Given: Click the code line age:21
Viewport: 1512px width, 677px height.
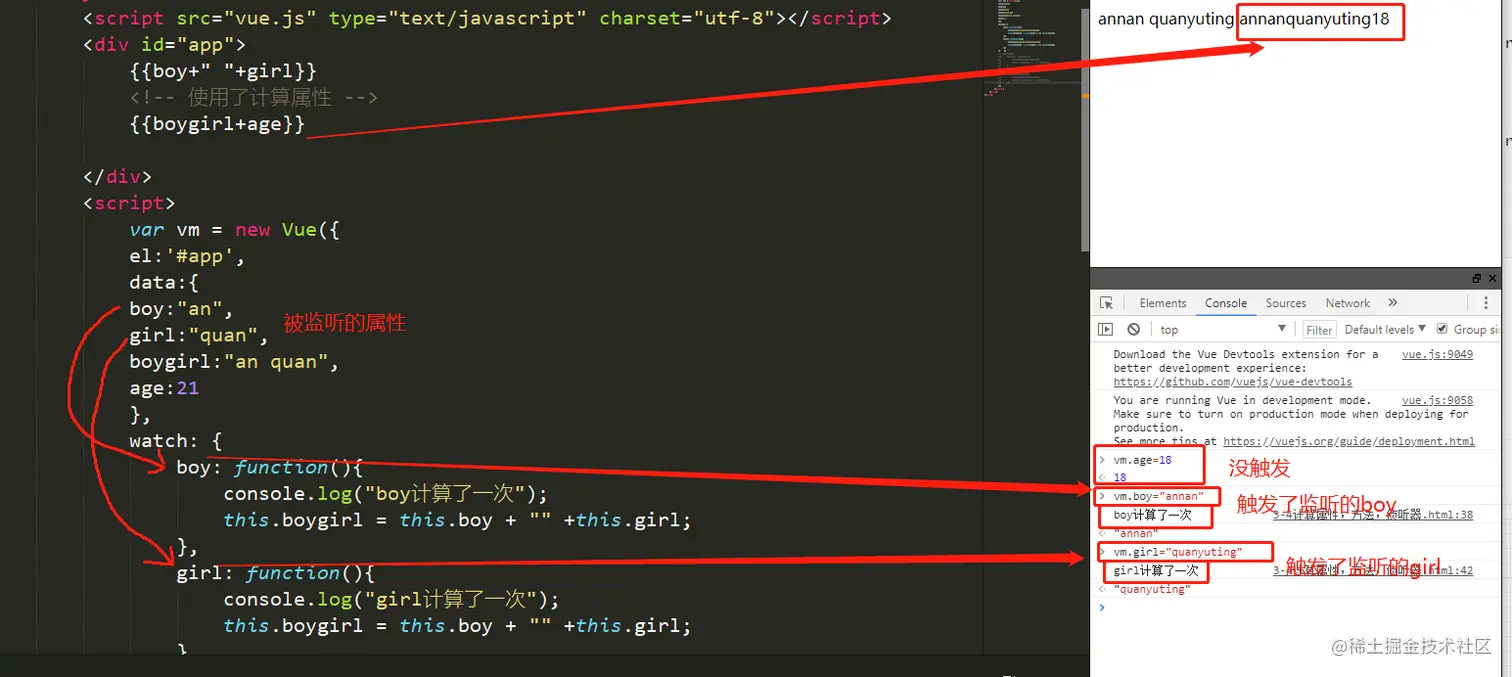Looking at the screenshot, I should click(x=164, y=388).
